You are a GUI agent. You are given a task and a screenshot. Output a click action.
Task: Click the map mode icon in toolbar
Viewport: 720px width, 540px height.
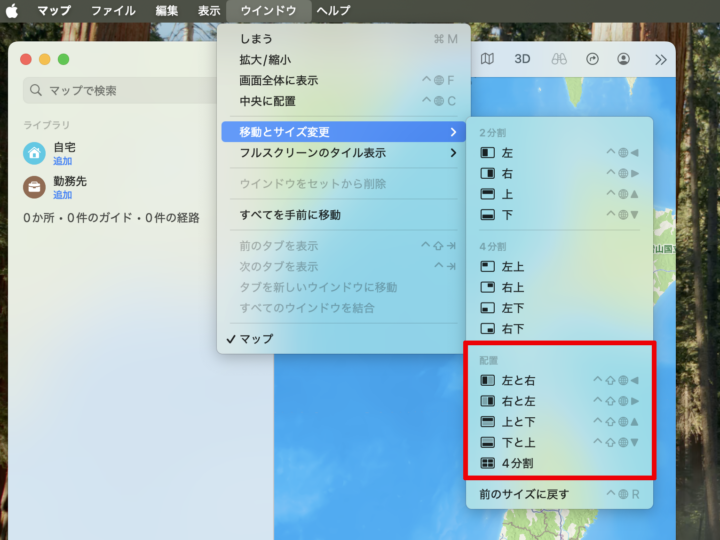click(x=487, y=59)
